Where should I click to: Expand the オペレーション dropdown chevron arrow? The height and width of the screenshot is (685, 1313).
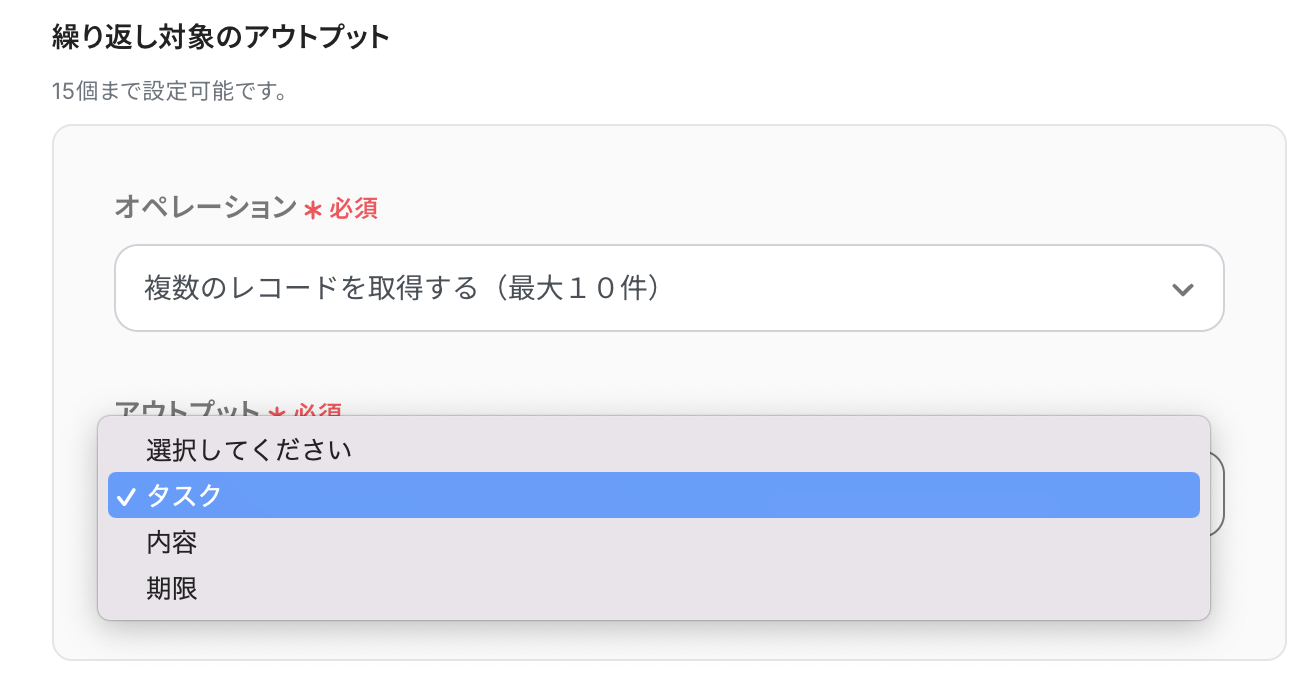click(x=1182, y=289)
